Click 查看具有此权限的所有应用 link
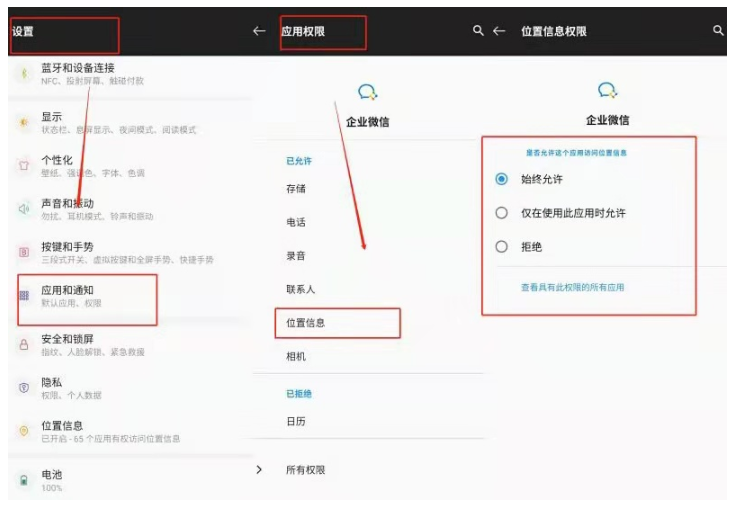The image size is (735, 513). tap(572, 287)
